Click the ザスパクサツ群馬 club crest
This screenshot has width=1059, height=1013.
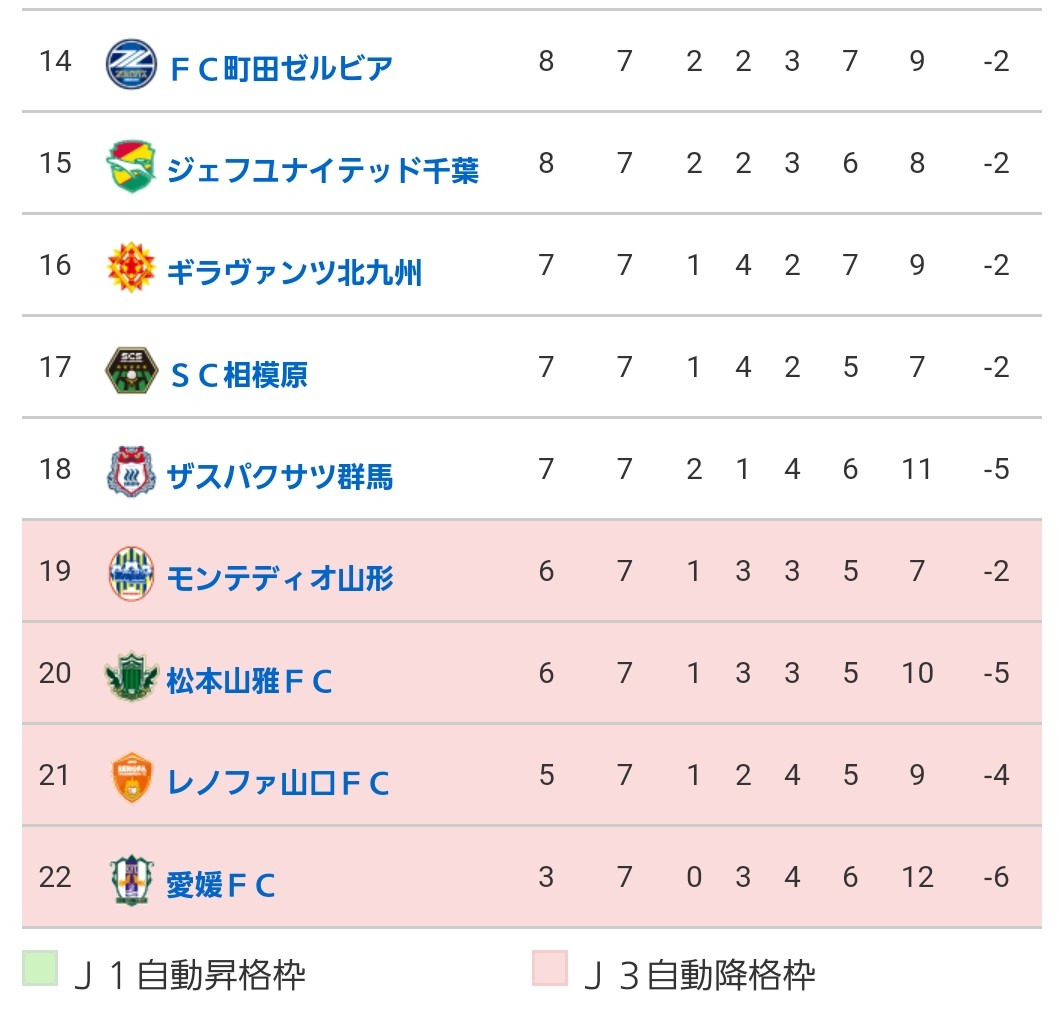click(x=131, y=473)
